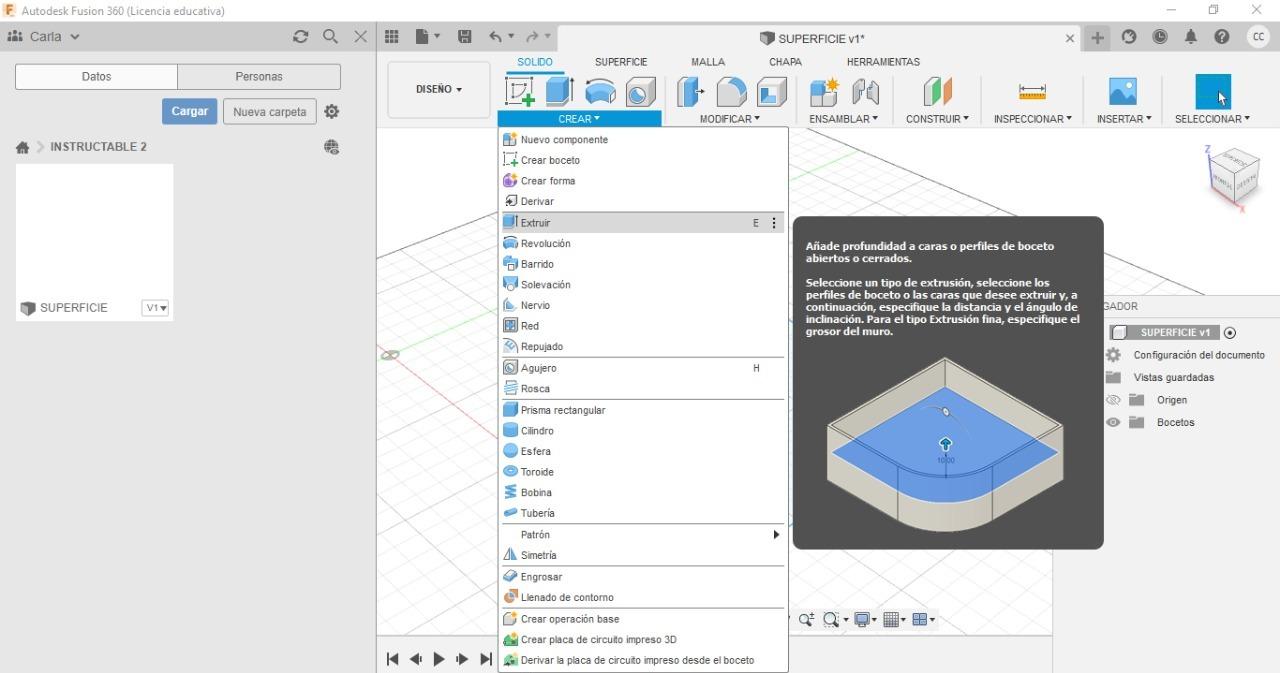Click the Joint icon in the toolbar

click(865, 92)
